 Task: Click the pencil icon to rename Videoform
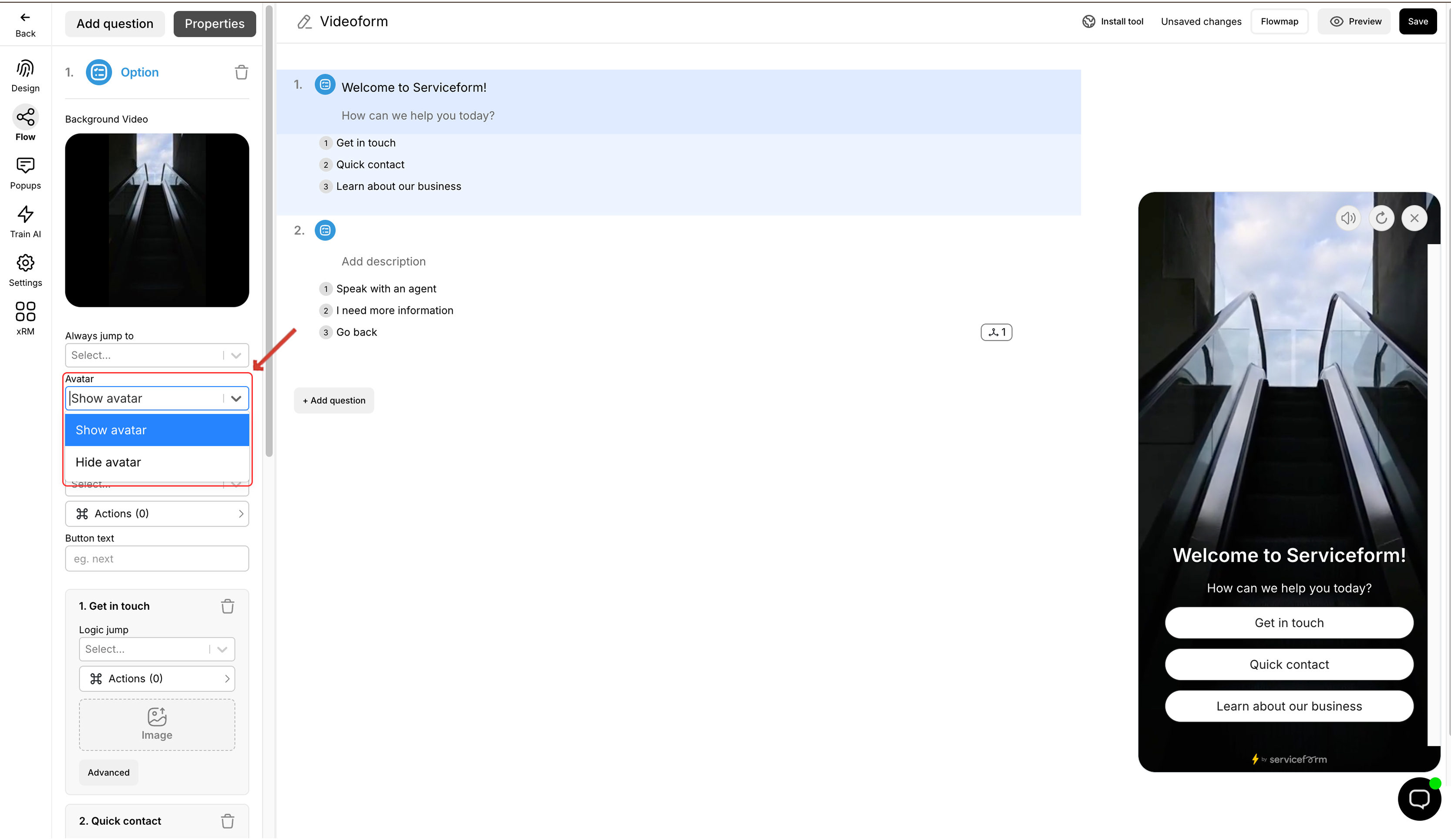[x=304, y=22]
